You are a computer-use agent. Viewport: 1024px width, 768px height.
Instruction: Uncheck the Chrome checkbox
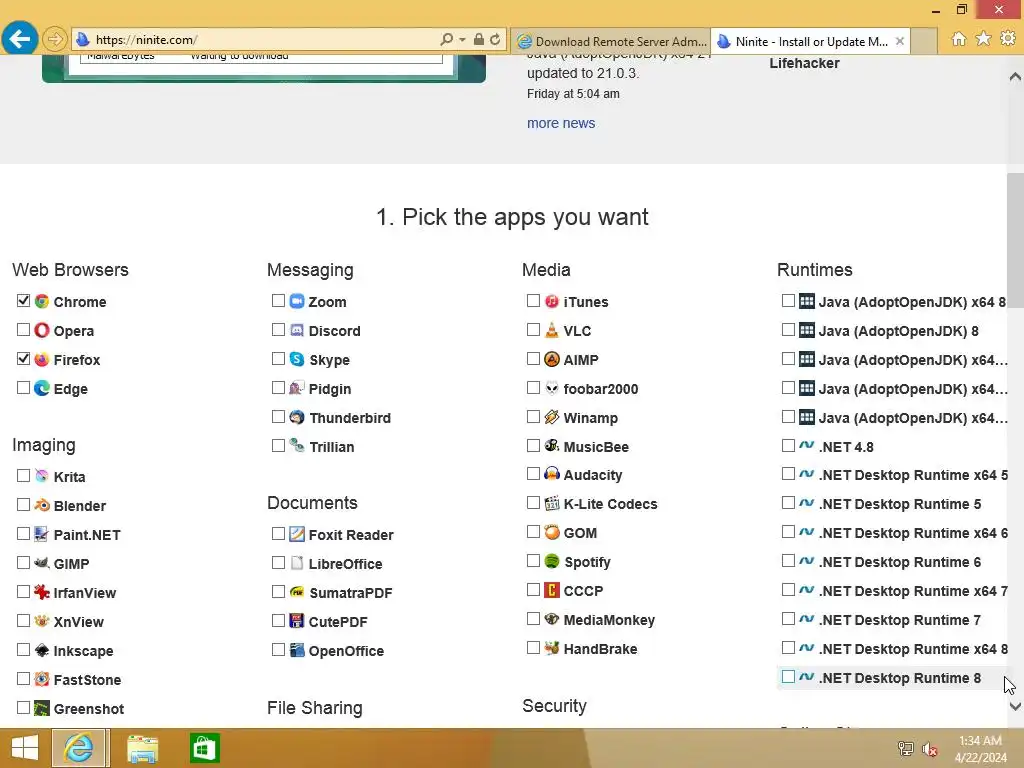click(24, 300)
